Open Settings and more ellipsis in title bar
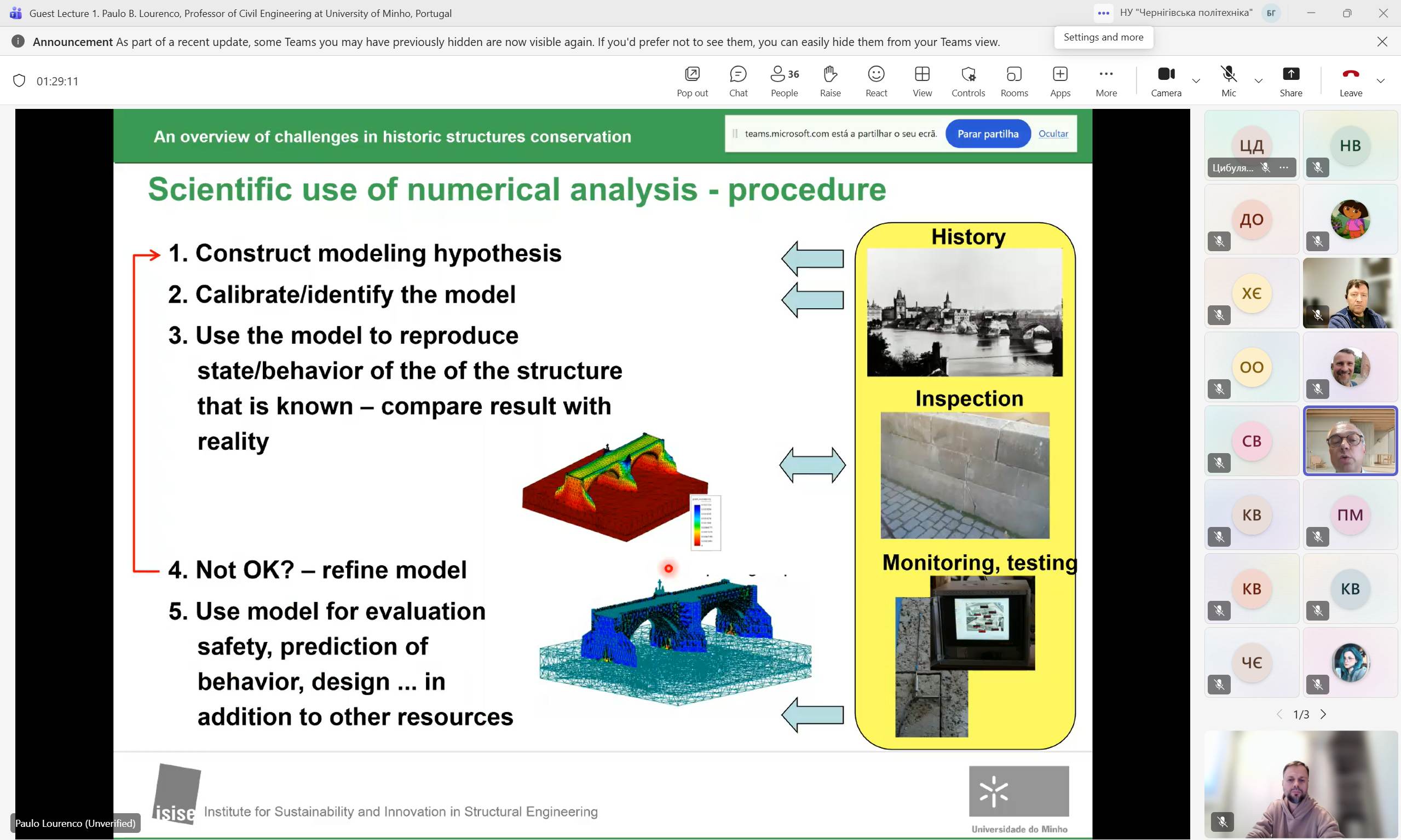Image resolution: width=1401 pixels, height=840 pixels. tap(1103, 13)
